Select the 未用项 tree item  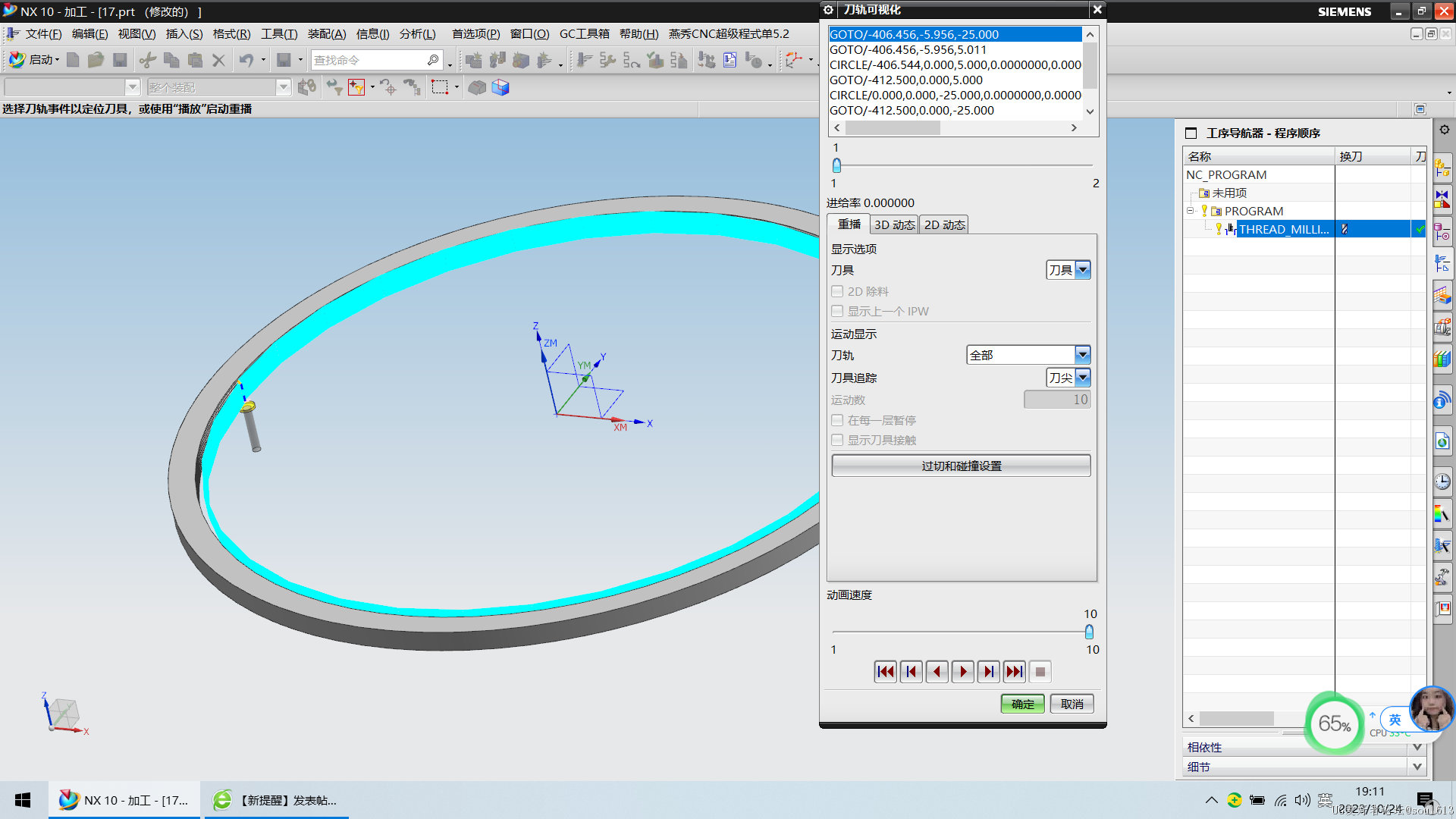1229,193
